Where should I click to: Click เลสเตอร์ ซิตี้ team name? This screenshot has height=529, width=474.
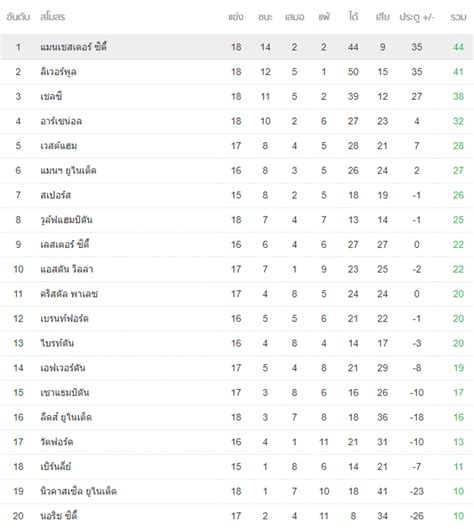[x=64, y=244]
